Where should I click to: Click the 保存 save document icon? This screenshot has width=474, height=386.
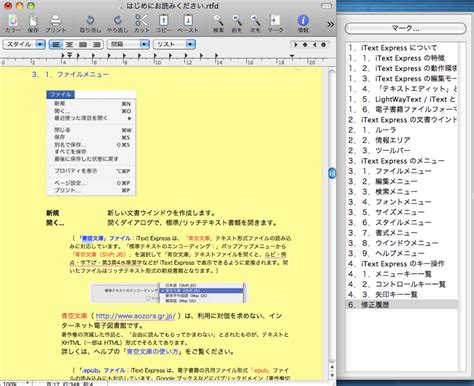[x=33, y=23]
